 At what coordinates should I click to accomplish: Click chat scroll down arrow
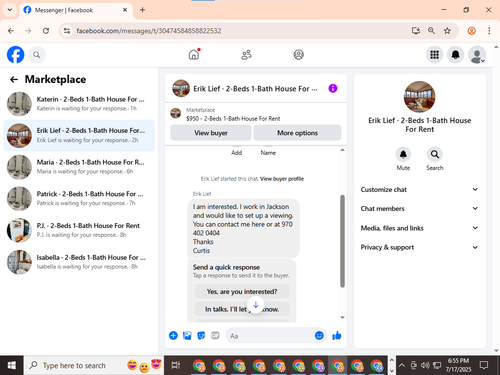pyautogui.click(x=342, y=317)
